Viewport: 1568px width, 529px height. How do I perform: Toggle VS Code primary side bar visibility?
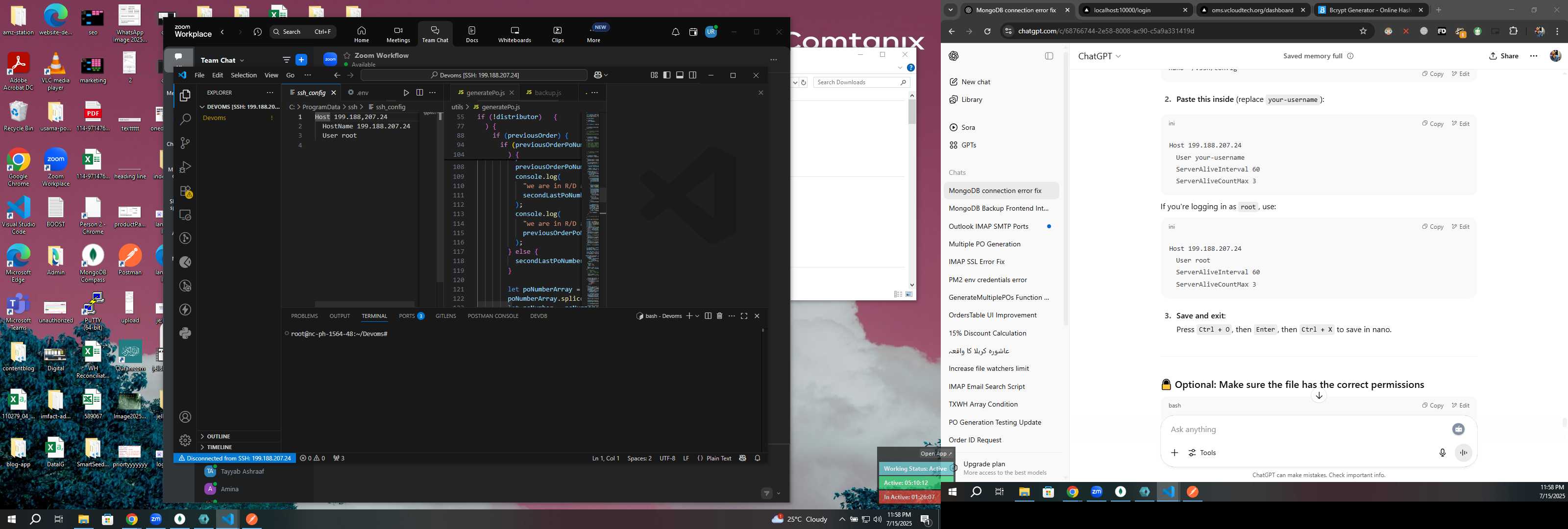pyautogui.click(x=667, y=75)
